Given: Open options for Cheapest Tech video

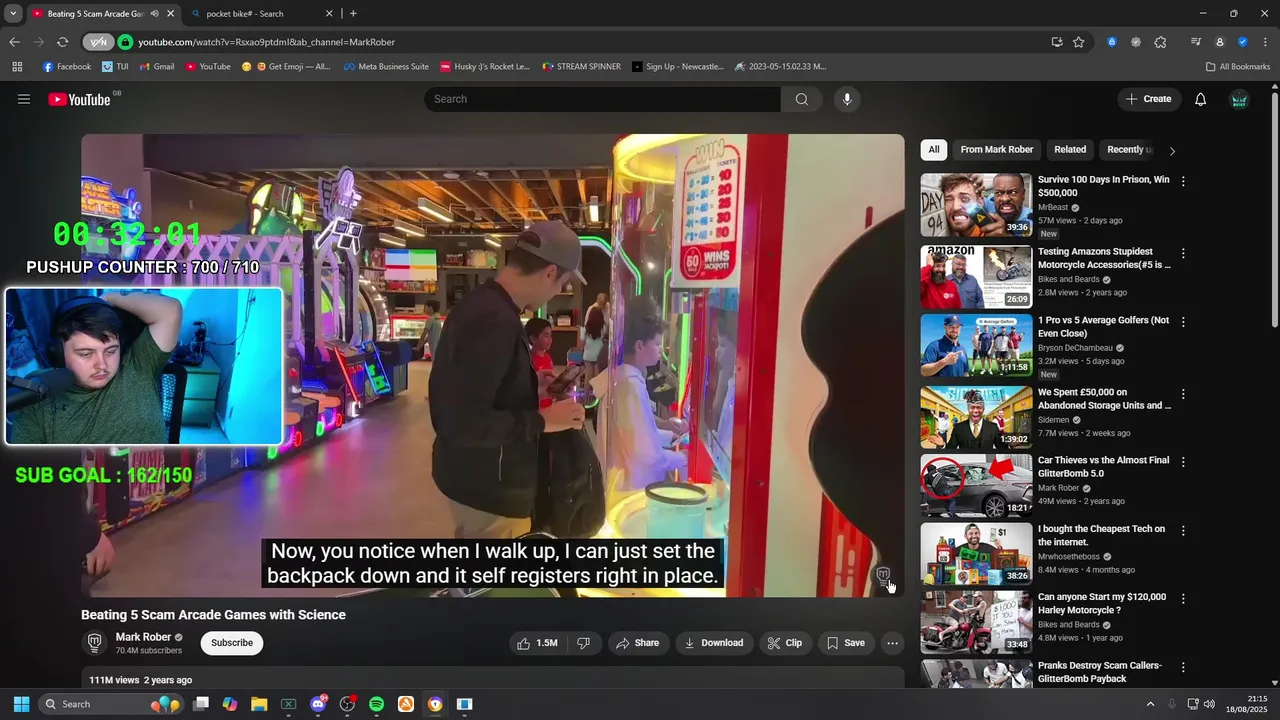Looking at the screenshot, I should coord(1183,531).
